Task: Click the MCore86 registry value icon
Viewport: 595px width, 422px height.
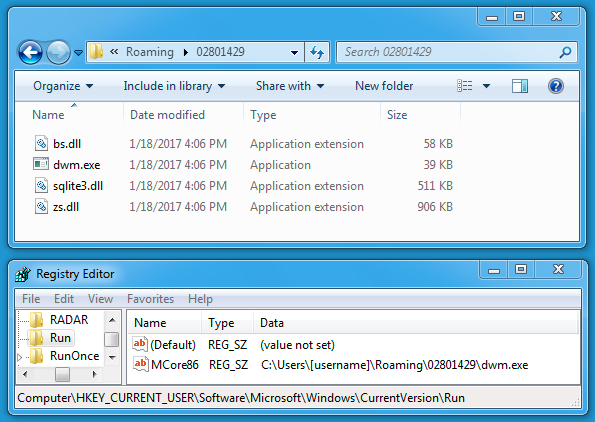Action: 140,364
